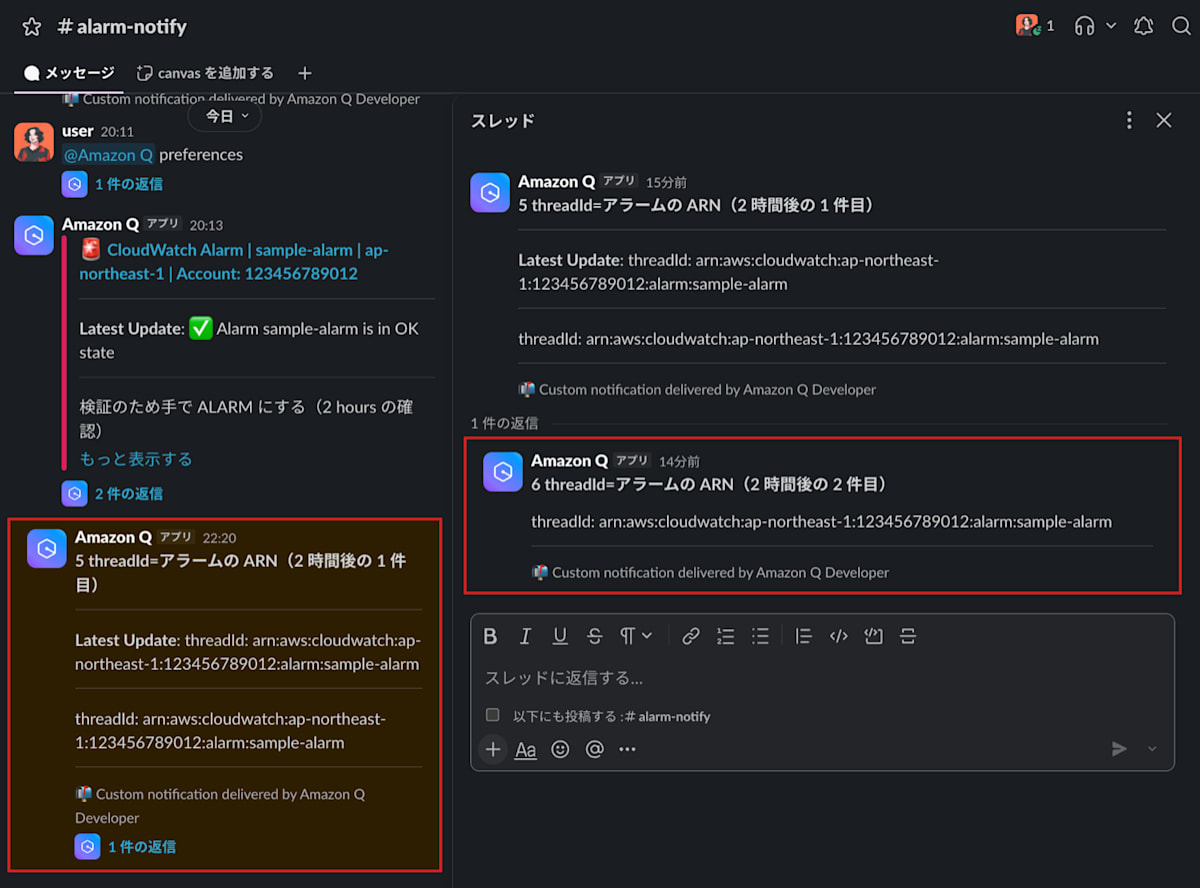Open paragraph style dropdown in composer

(636, 636)
